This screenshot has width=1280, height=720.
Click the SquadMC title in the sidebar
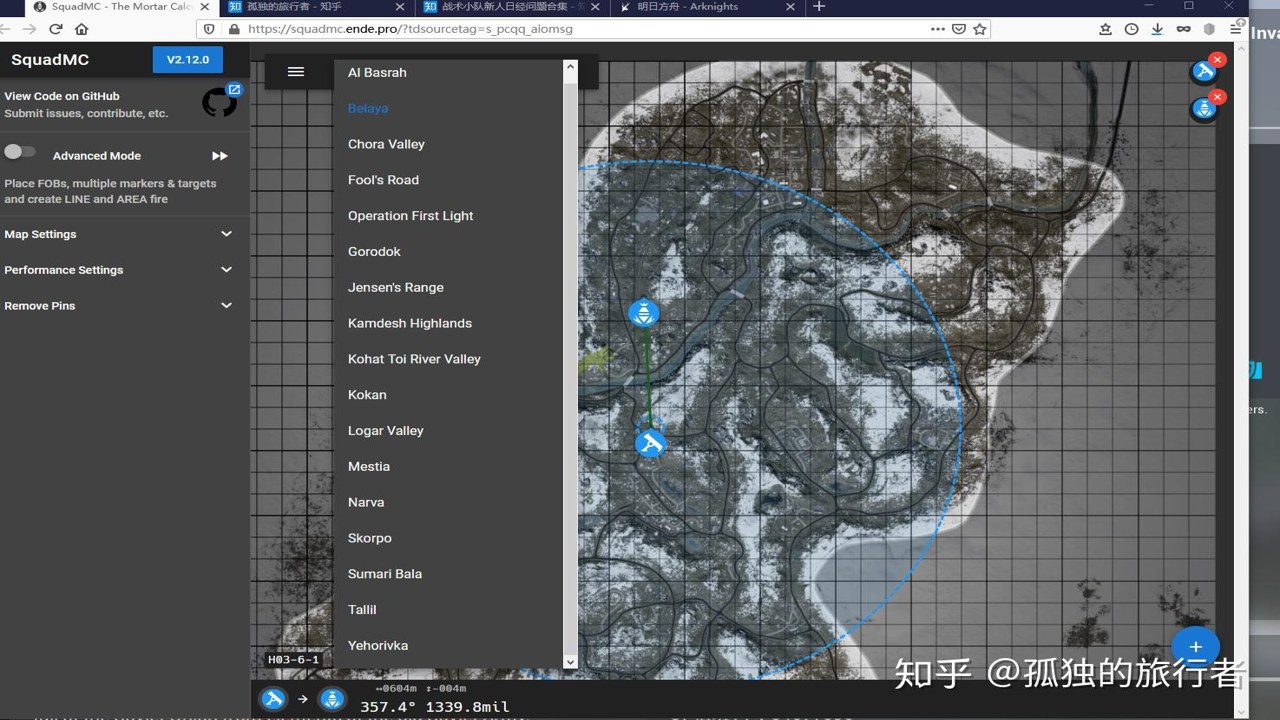[x=50, y=60]
